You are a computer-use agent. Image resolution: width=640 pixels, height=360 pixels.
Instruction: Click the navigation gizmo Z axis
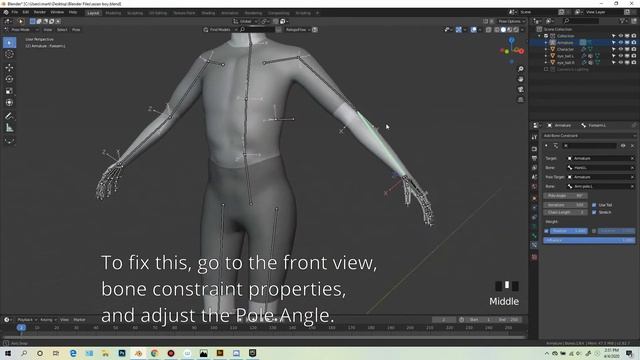tap(511, 40)
